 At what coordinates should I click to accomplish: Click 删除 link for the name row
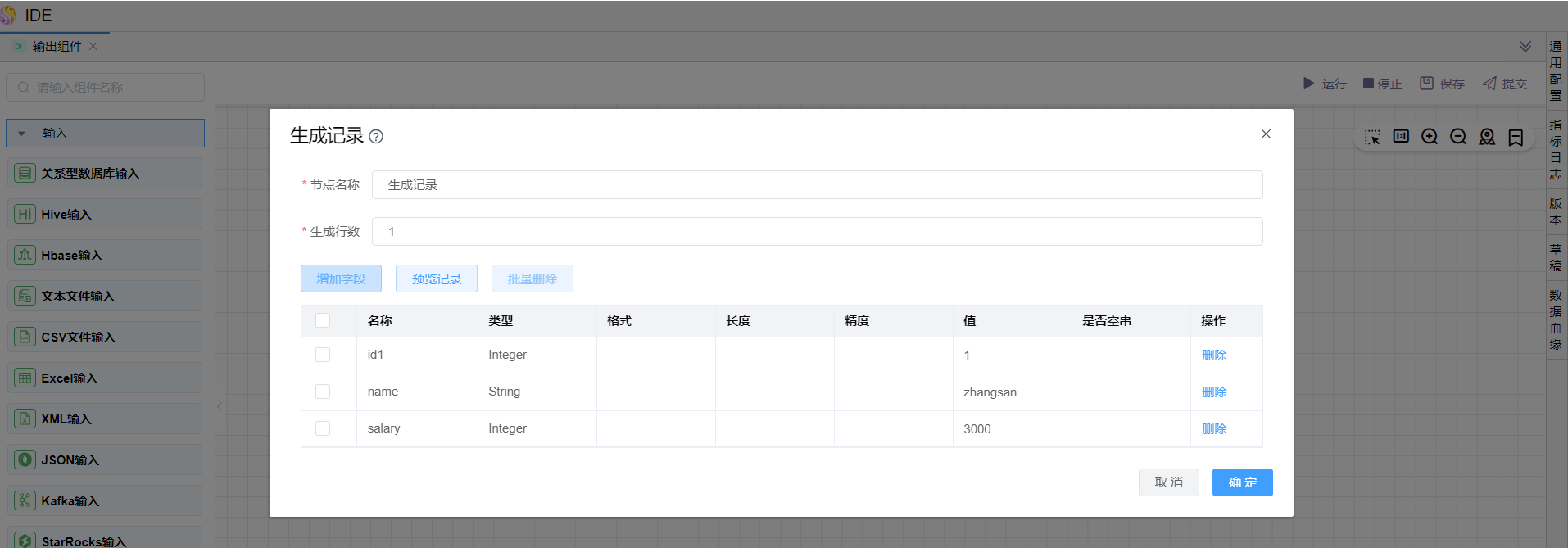[x=1213, y=392]
